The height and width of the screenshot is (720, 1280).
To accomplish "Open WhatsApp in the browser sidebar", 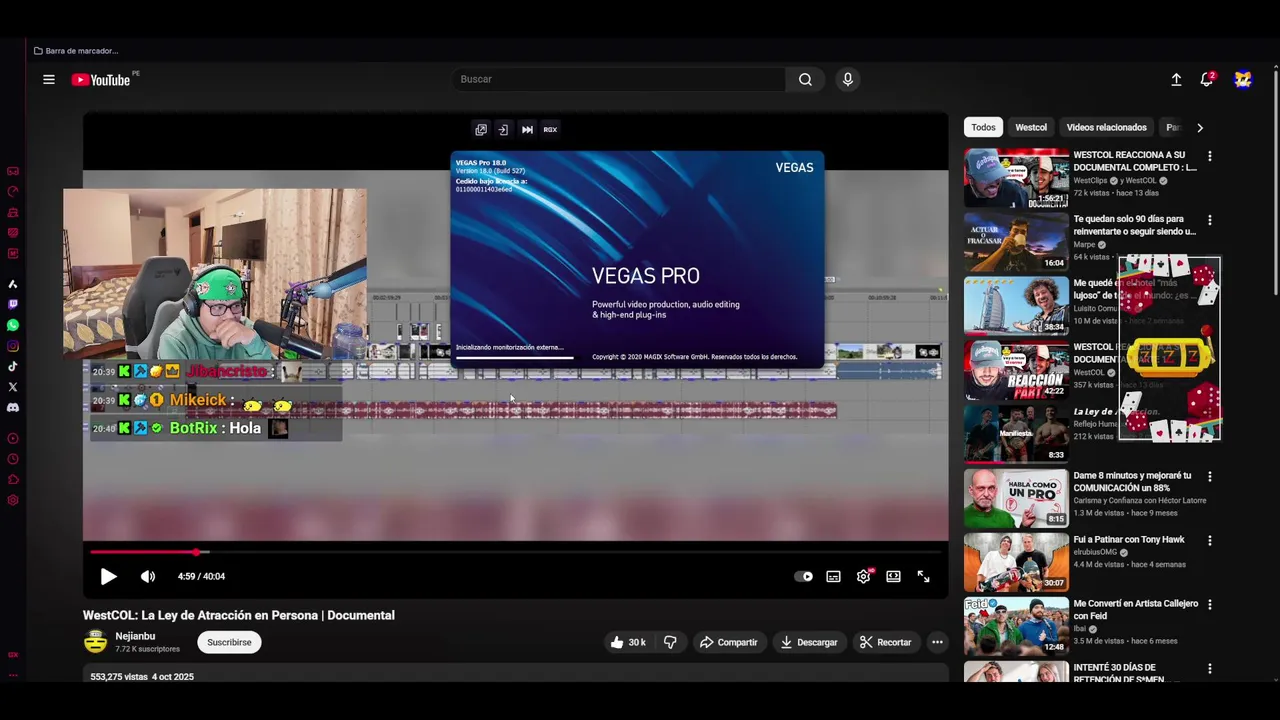I will pos(13,325).
